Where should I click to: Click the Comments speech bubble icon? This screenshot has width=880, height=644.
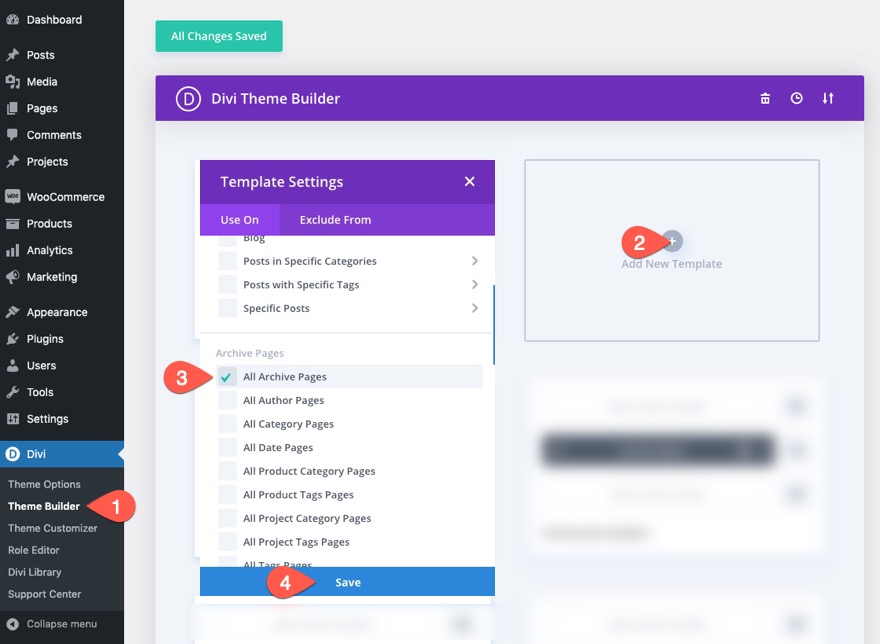click(x=12, y=135)
